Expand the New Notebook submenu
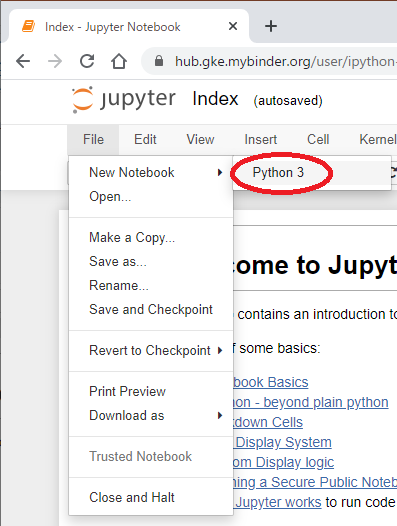 (x=151, y=172)
